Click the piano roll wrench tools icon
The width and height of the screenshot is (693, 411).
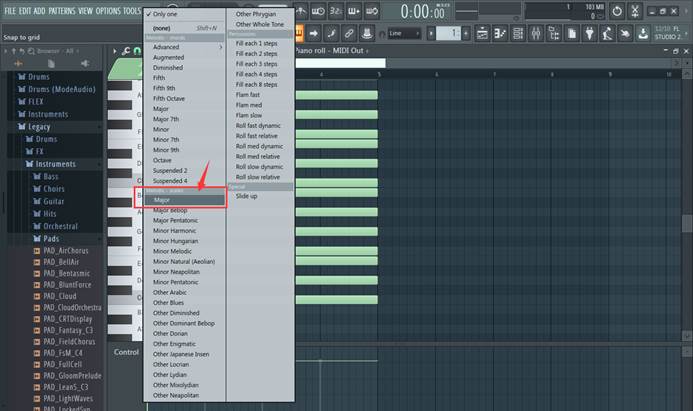pos(126,51)
